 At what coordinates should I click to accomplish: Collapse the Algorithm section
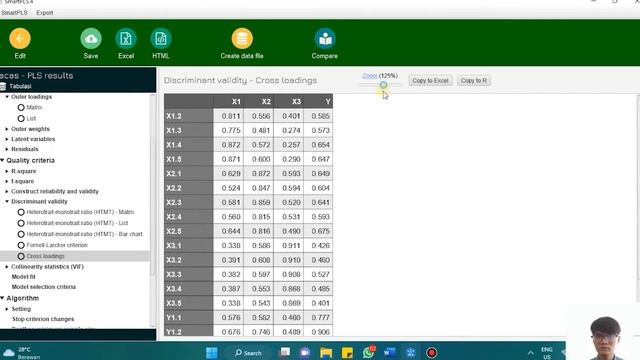click(2, 298)
